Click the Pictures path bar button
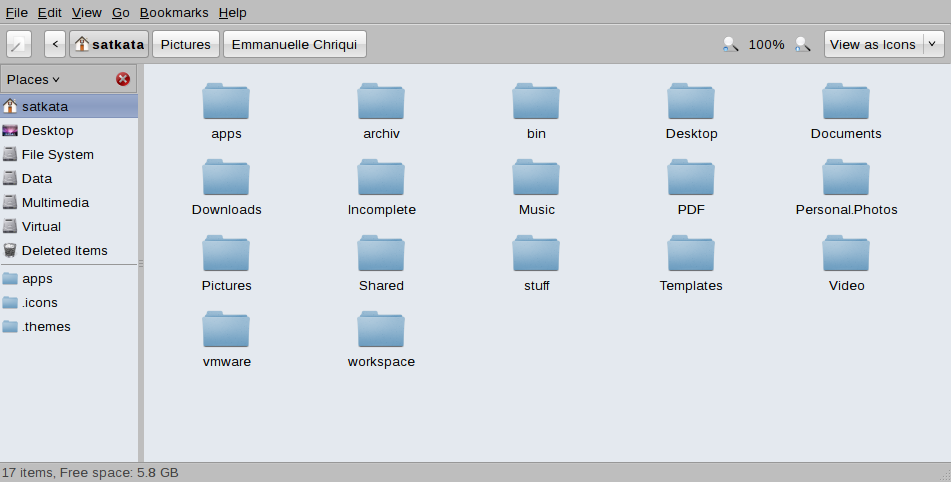 [186, 44]
